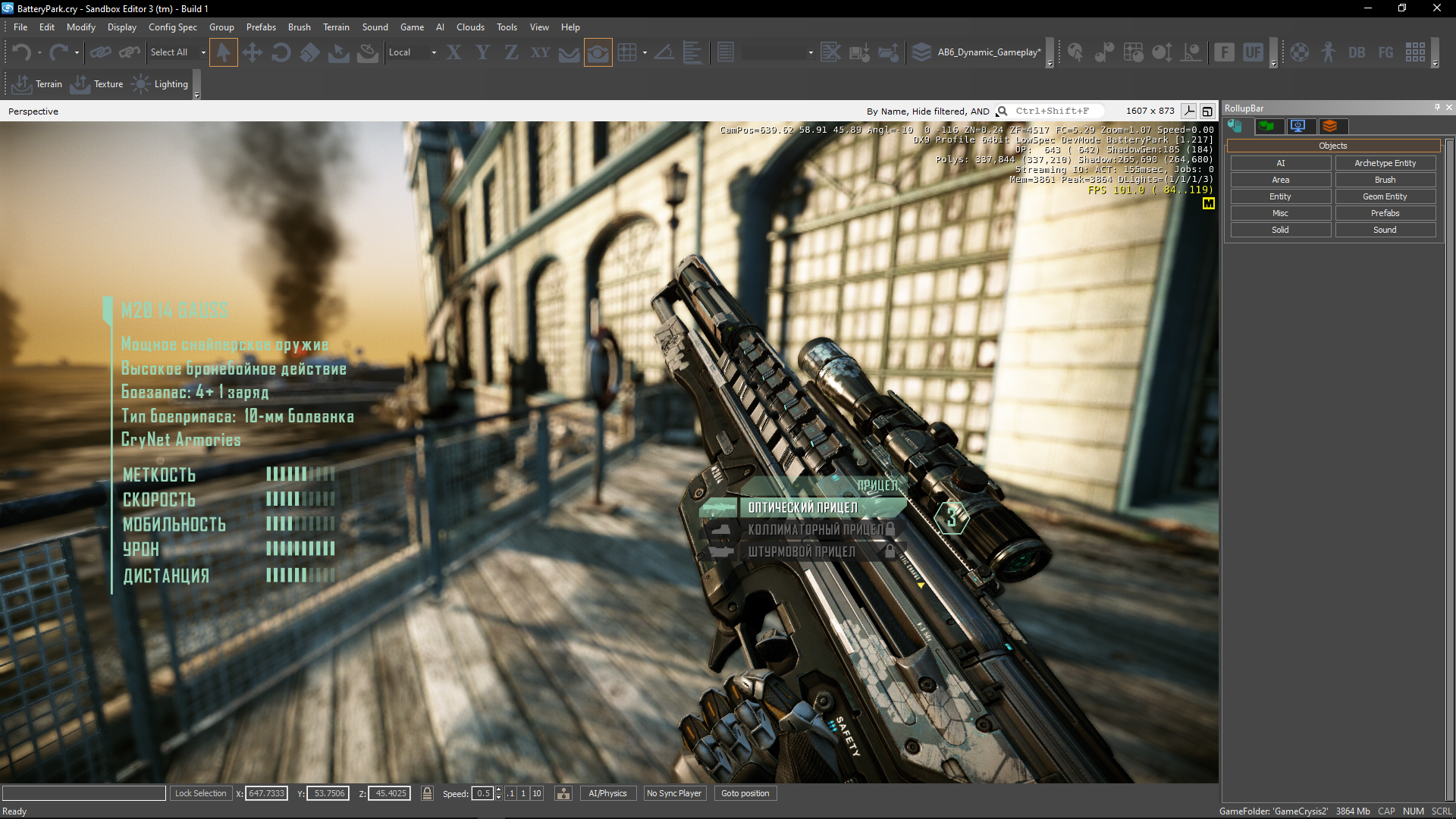Click the layers stack icon beside AB6_Dynamic_Gameplay
The width and height of the screenshot is (1456, 819).
(x=921, y=52)
